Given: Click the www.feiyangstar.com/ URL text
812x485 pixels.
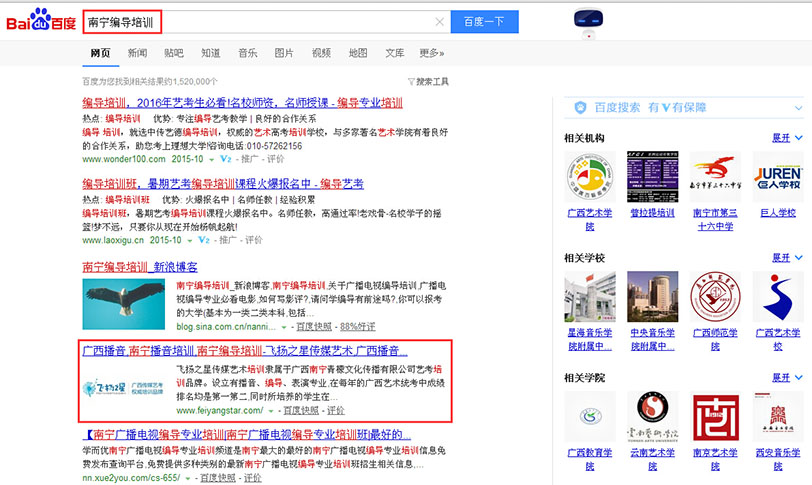Looking at the screenshot, I should [220, 410].
